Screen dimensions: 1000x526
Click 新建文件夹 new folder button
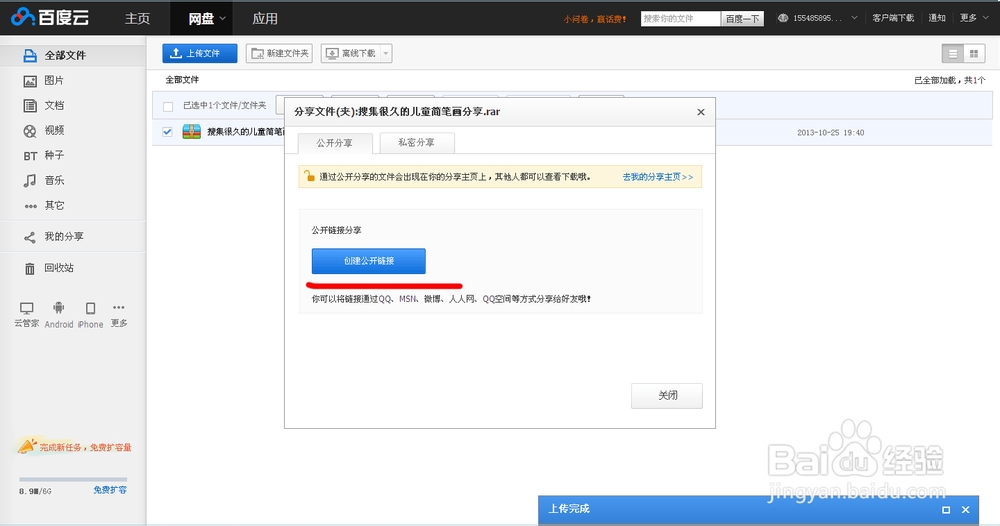279,54
